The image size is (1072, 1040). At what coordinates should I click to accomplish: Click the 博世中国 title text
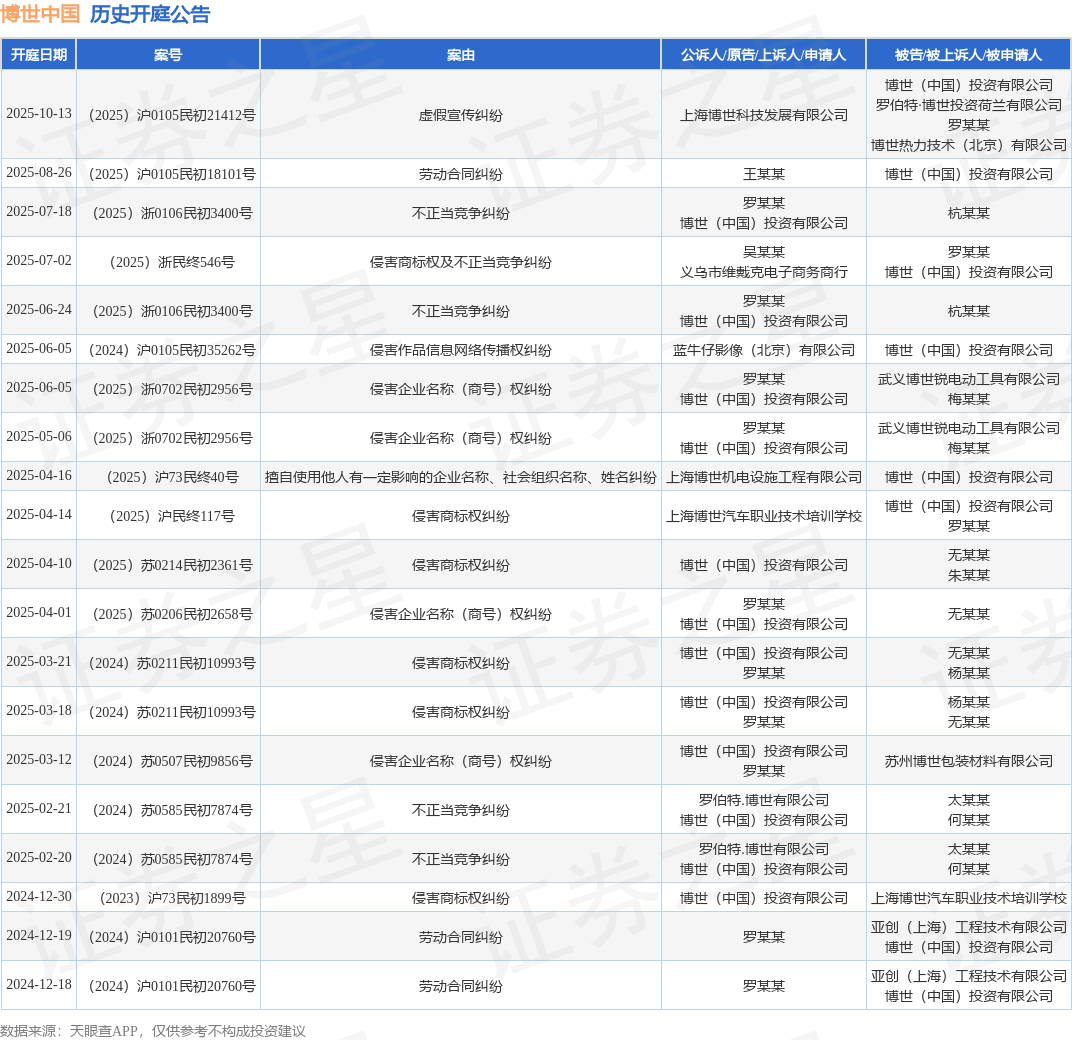(x=40, y=14)
